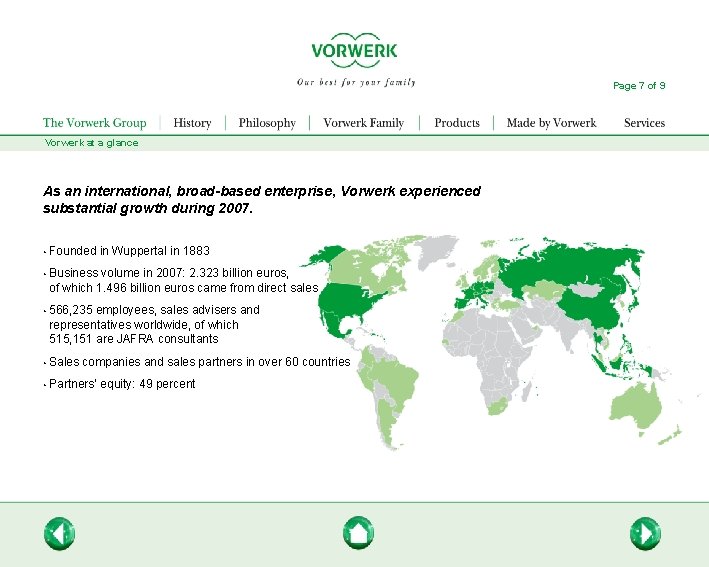The width and height of the screenshot is (709, 567).
Task: Open the History menu item
Action: tap(192, 123)
